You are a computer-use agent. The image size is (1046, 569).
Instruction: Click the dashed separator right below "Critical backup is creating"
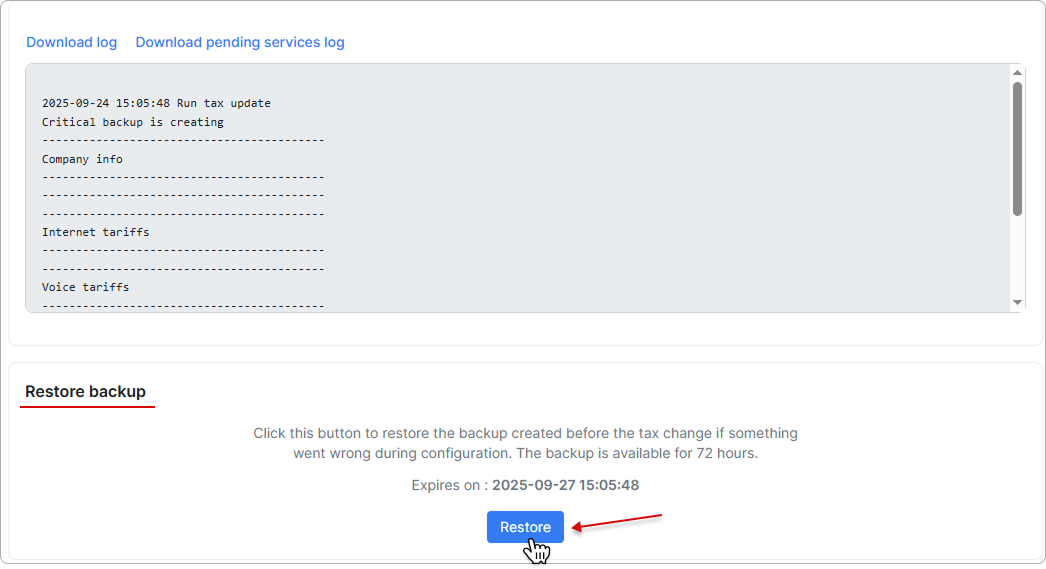183,140
